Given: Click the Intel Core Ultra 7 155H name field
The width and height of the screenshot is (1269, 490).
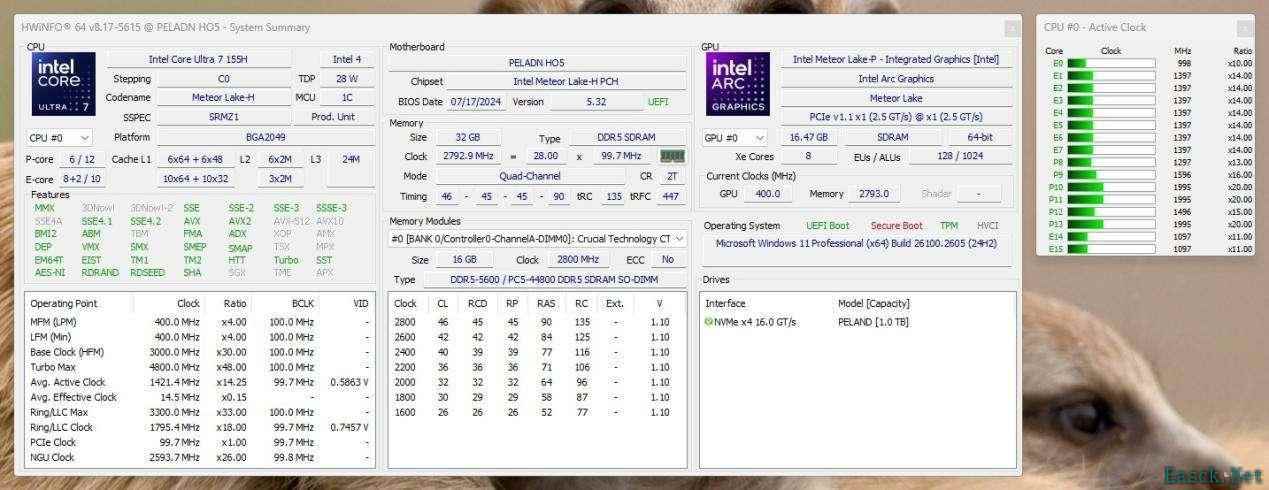Looking at the screenshot, I should click(198, 59).
